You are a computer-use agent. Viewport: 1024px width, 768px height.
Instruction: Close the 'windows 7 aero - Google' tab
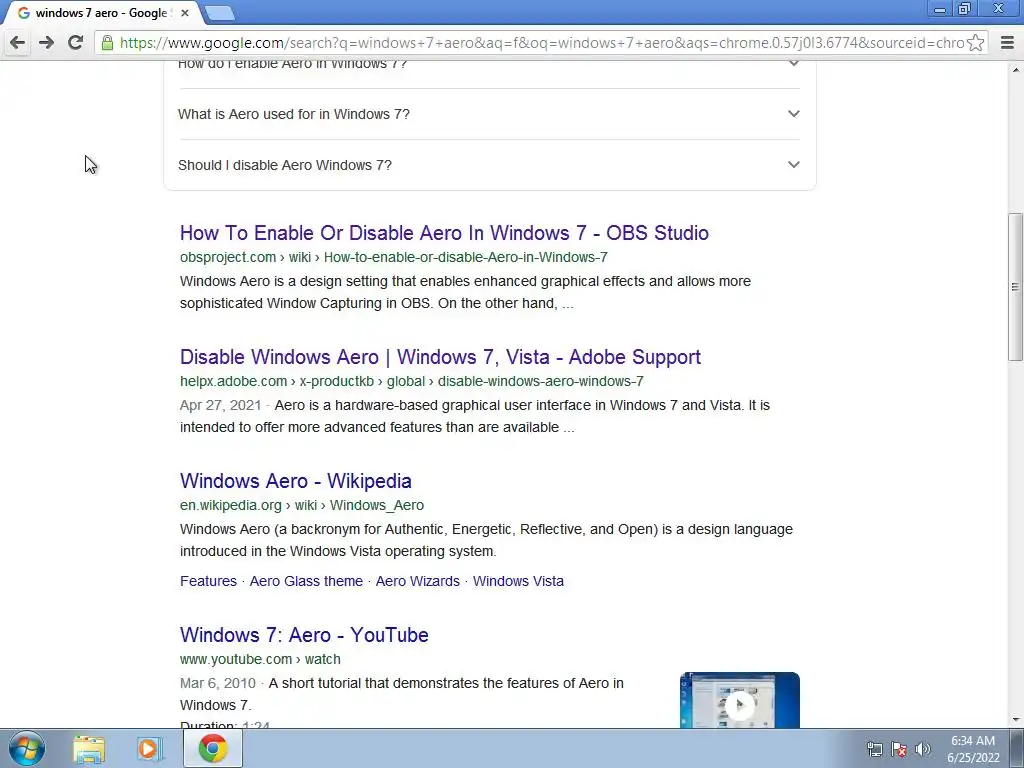[x=185, y=13]
